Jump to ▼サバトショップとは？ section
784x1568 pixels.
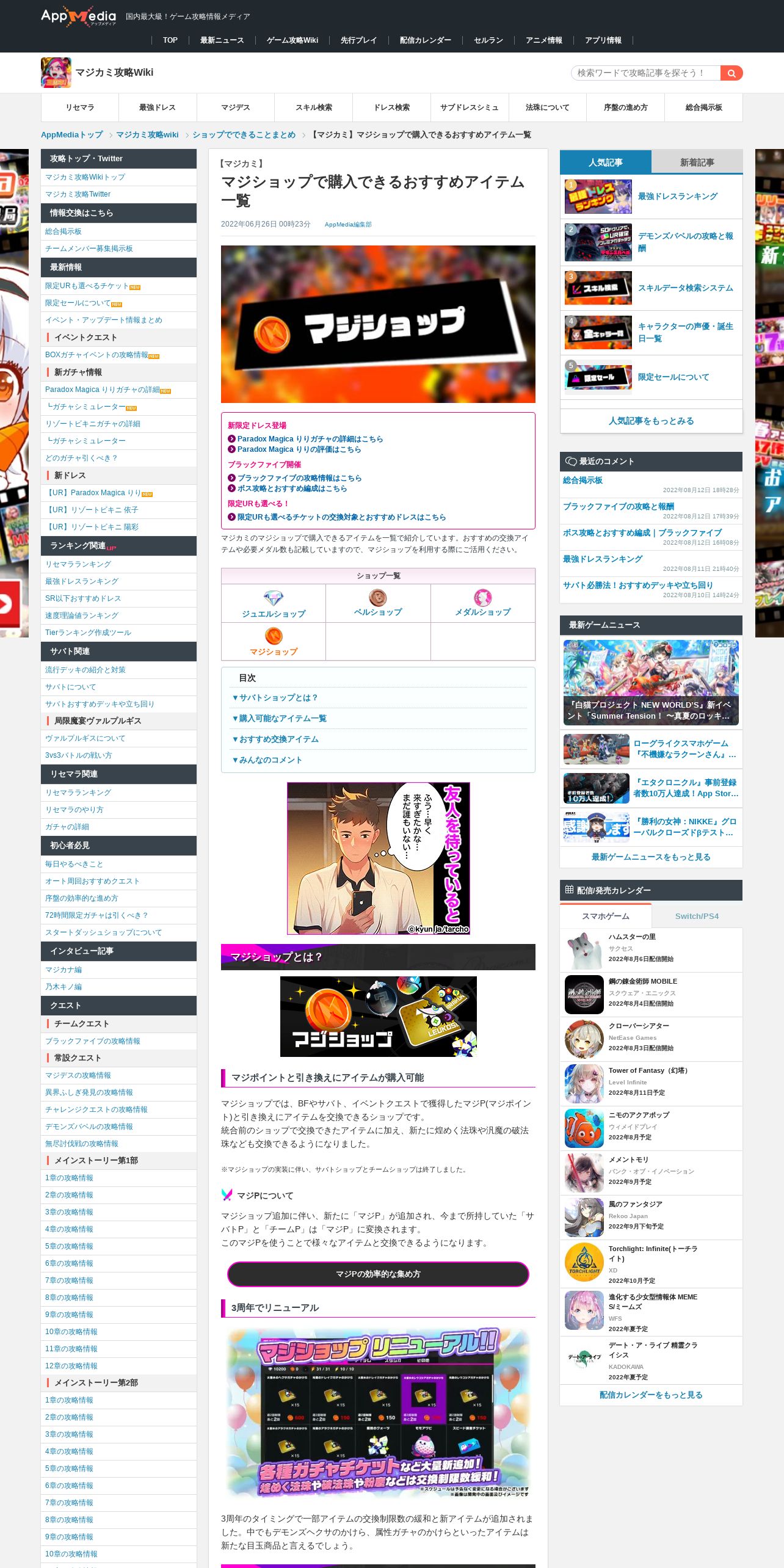tap(275, 698)
